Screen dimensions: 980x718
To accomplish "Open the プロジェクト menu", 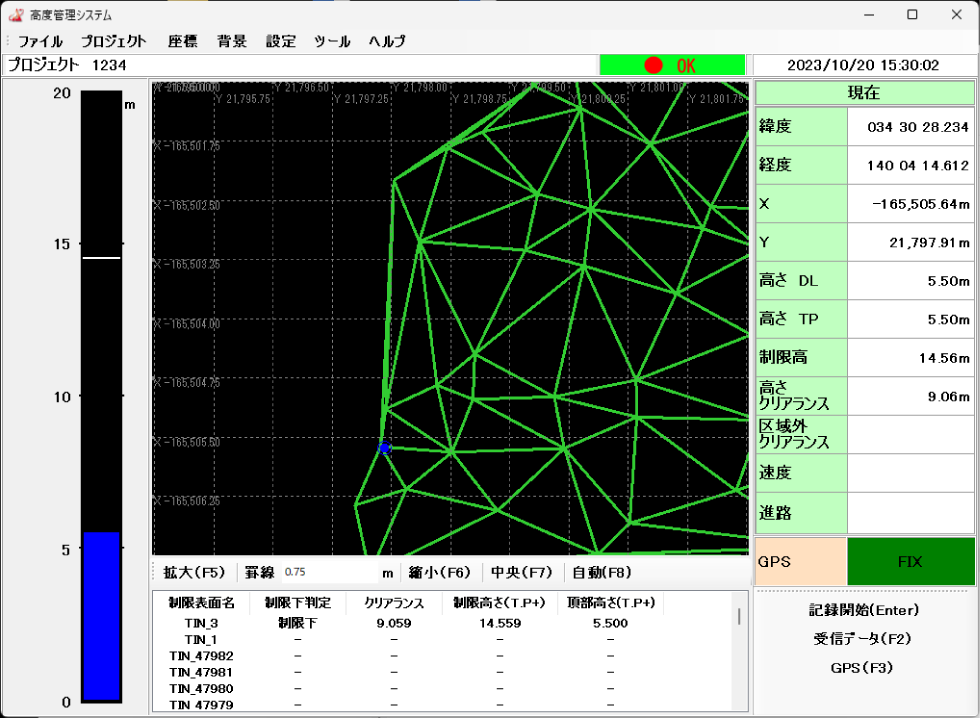I will tap(114, 42).
